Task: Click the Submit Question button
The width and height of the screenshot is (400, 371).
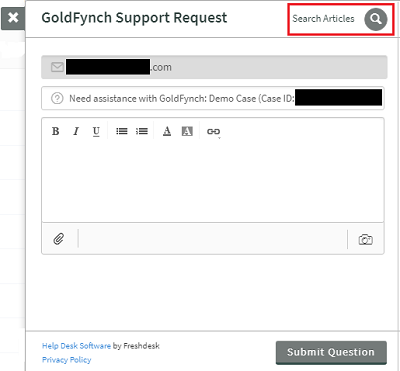Action: pos(331,352)
